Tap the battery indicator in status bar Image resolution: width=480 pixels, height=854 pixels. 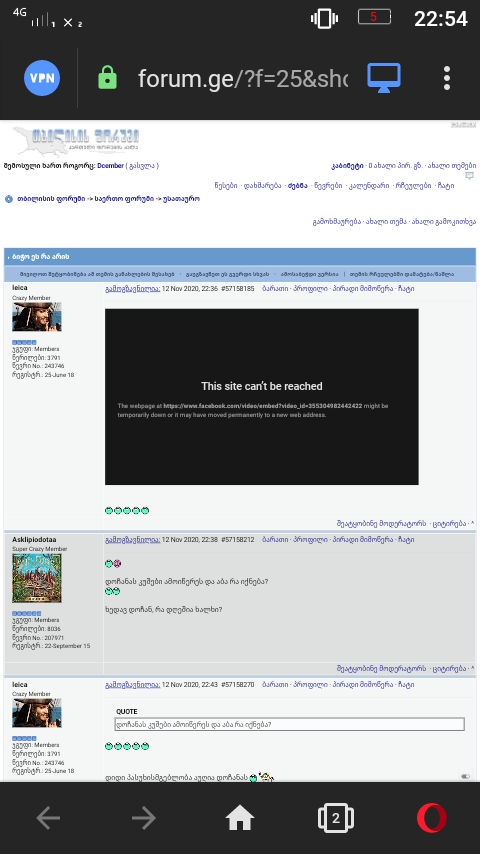coord(374,17)
